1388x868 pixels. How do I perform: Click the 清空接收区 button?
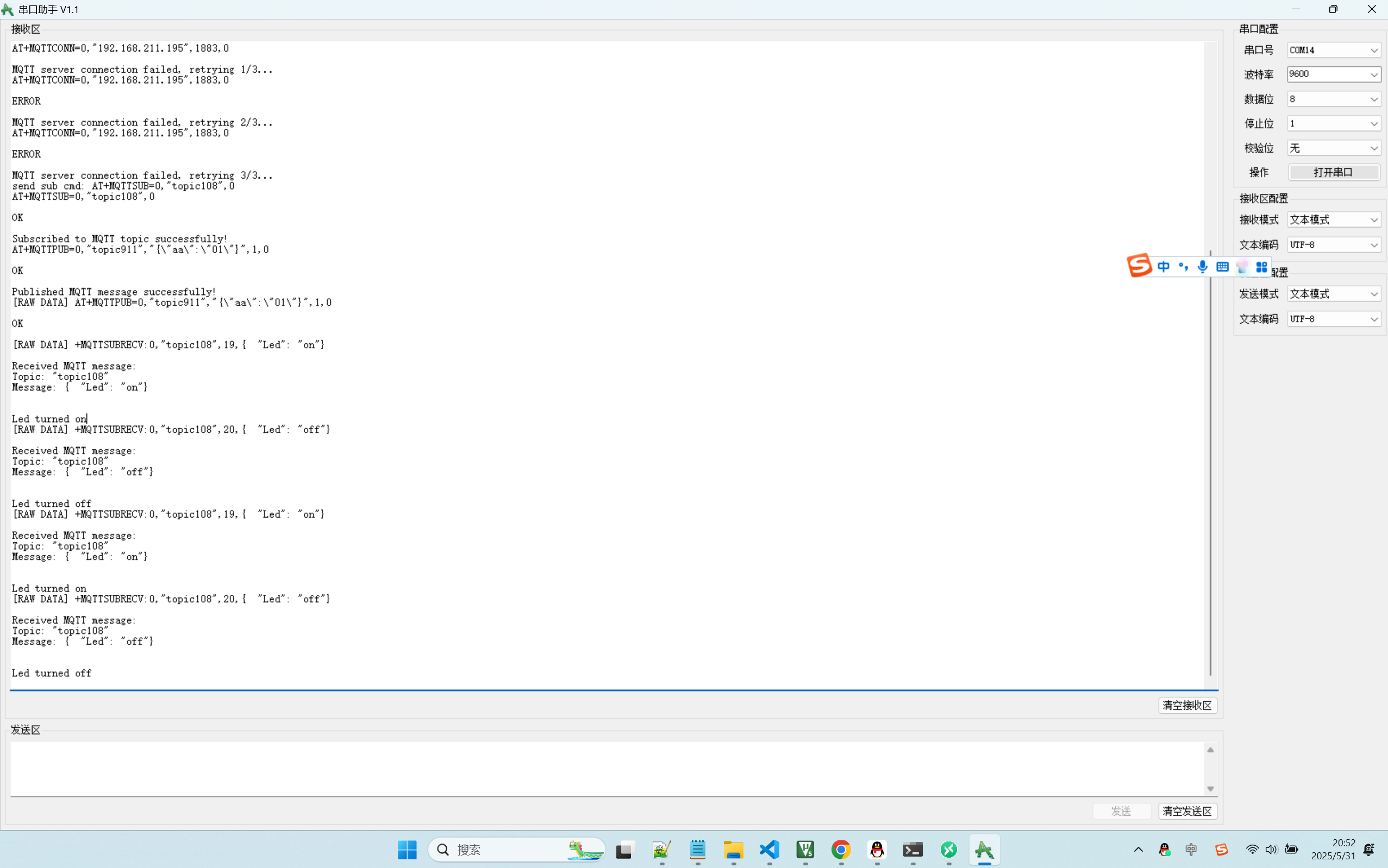(x=1187, y=705)
